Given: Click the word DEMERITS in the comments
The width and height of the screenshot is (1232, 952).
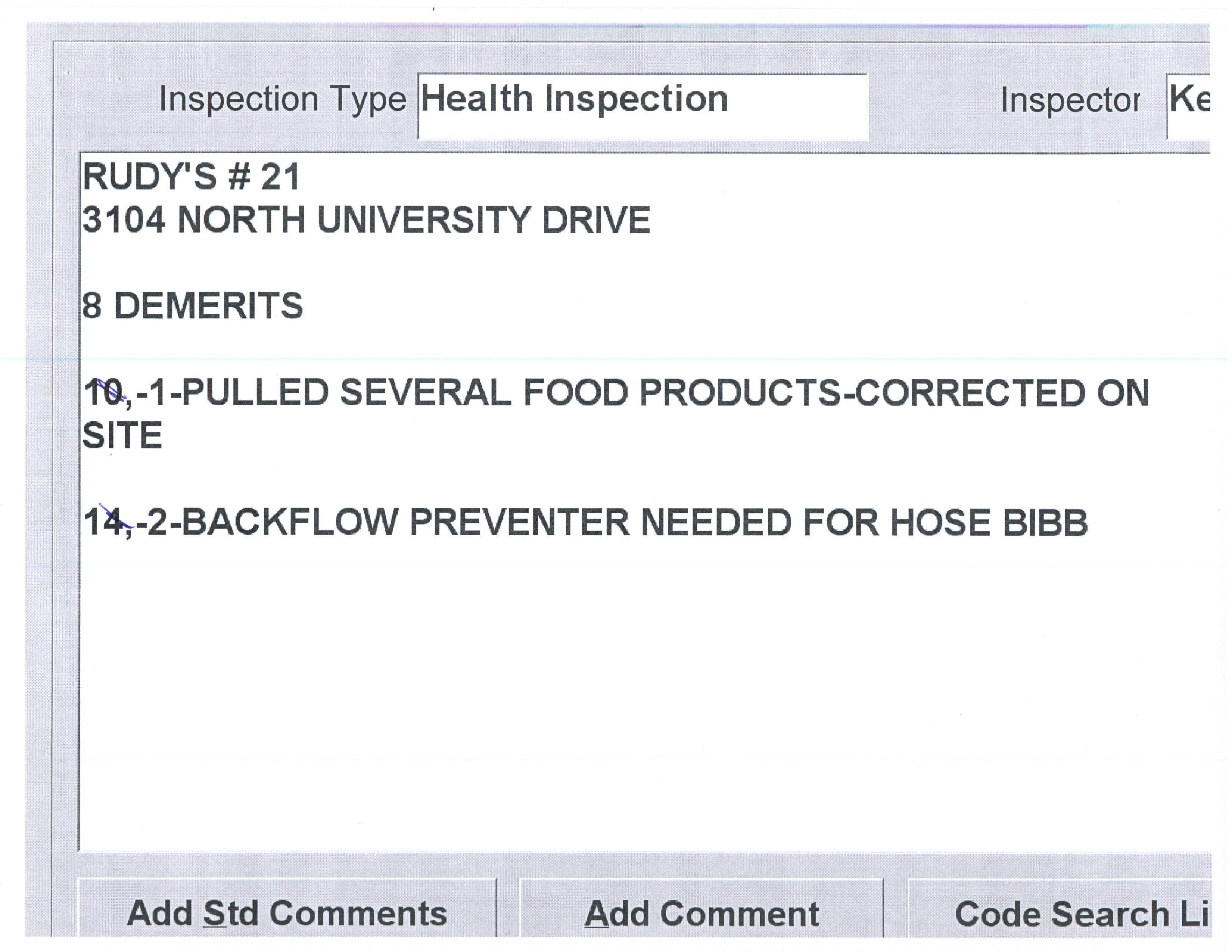Looking at the screenshot, I should 209,306.
